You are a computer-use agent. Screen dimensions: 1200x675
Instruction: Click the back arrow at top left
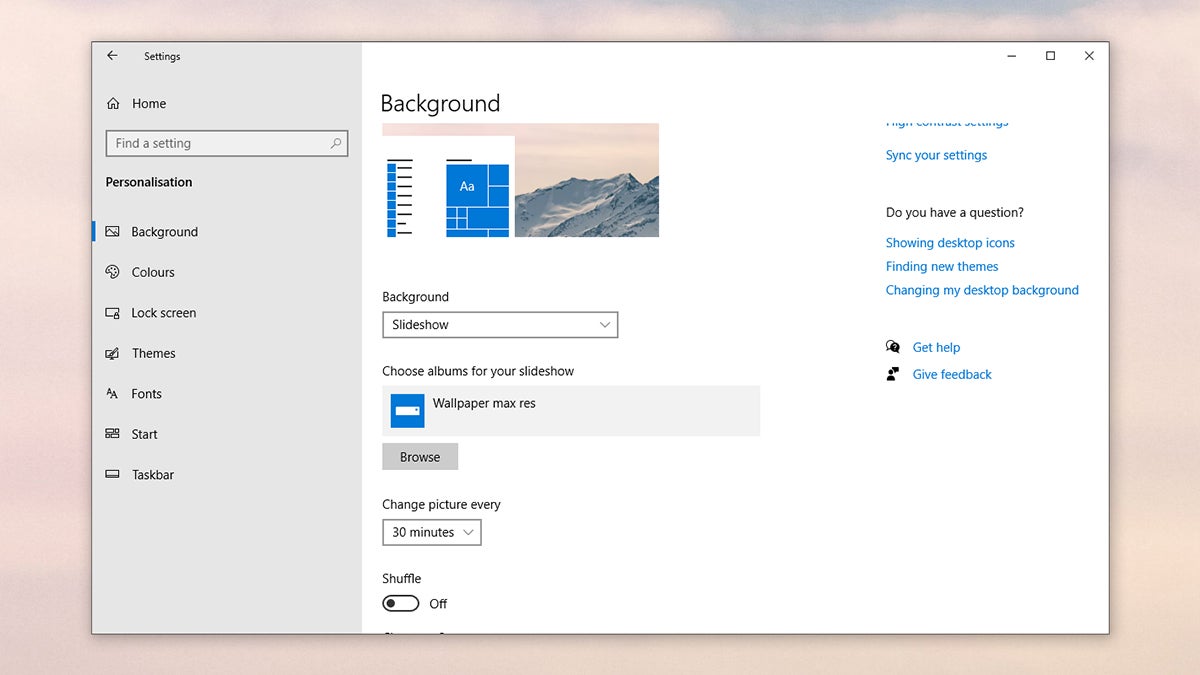point(112,56)
